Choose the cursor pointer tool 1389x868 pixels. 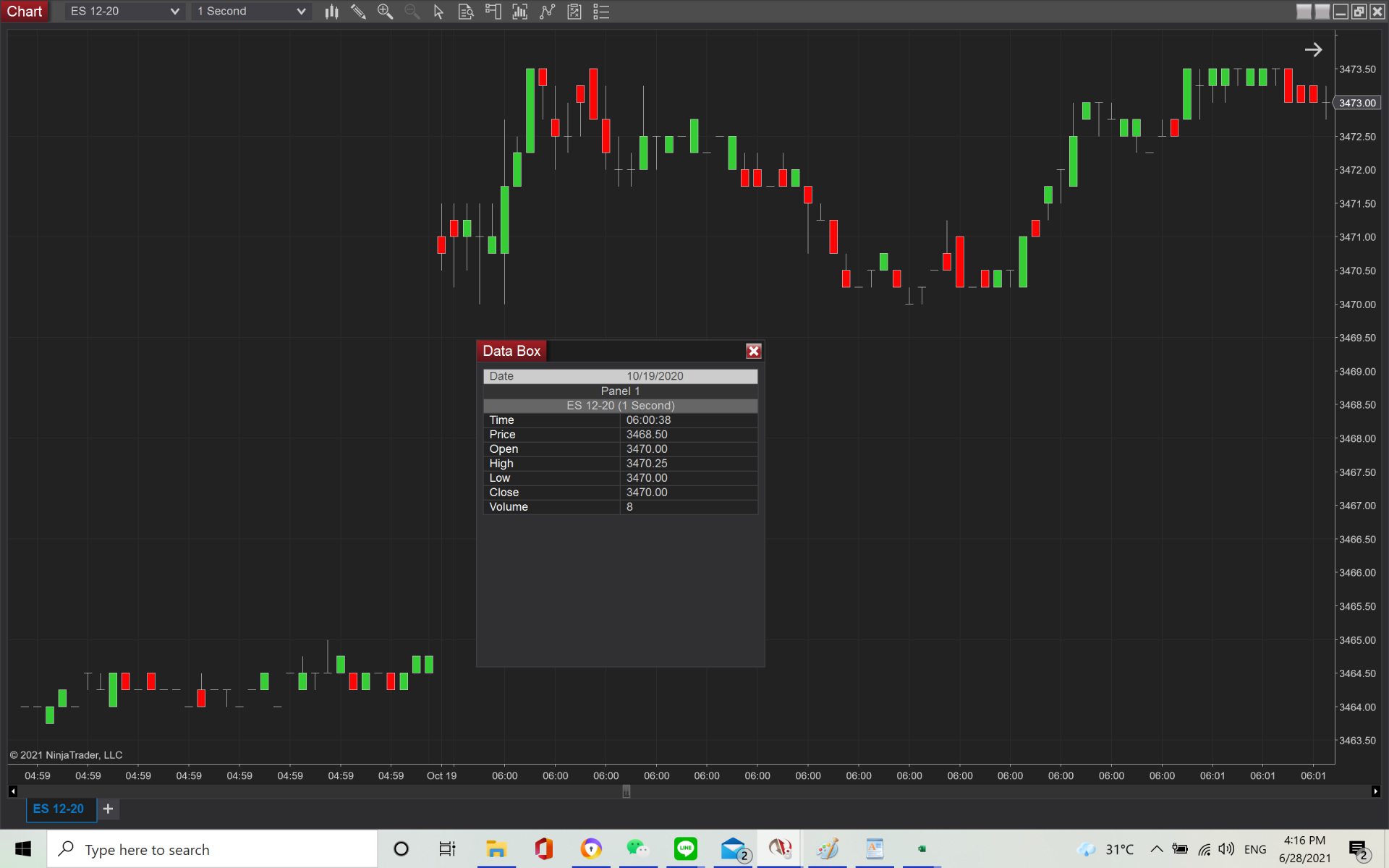point(438,12)
